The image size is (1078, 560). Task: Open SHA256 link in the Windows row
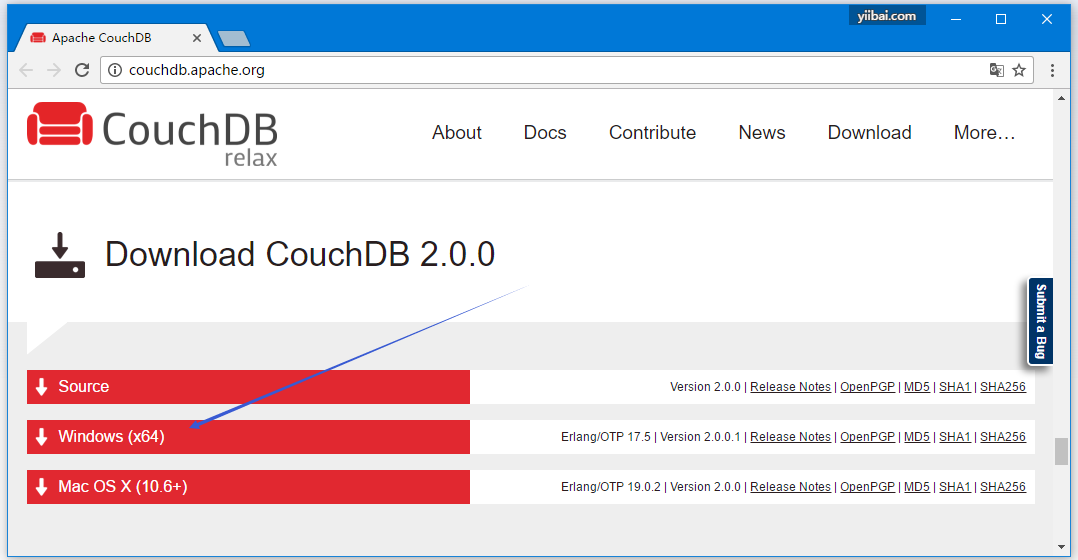1002,437
